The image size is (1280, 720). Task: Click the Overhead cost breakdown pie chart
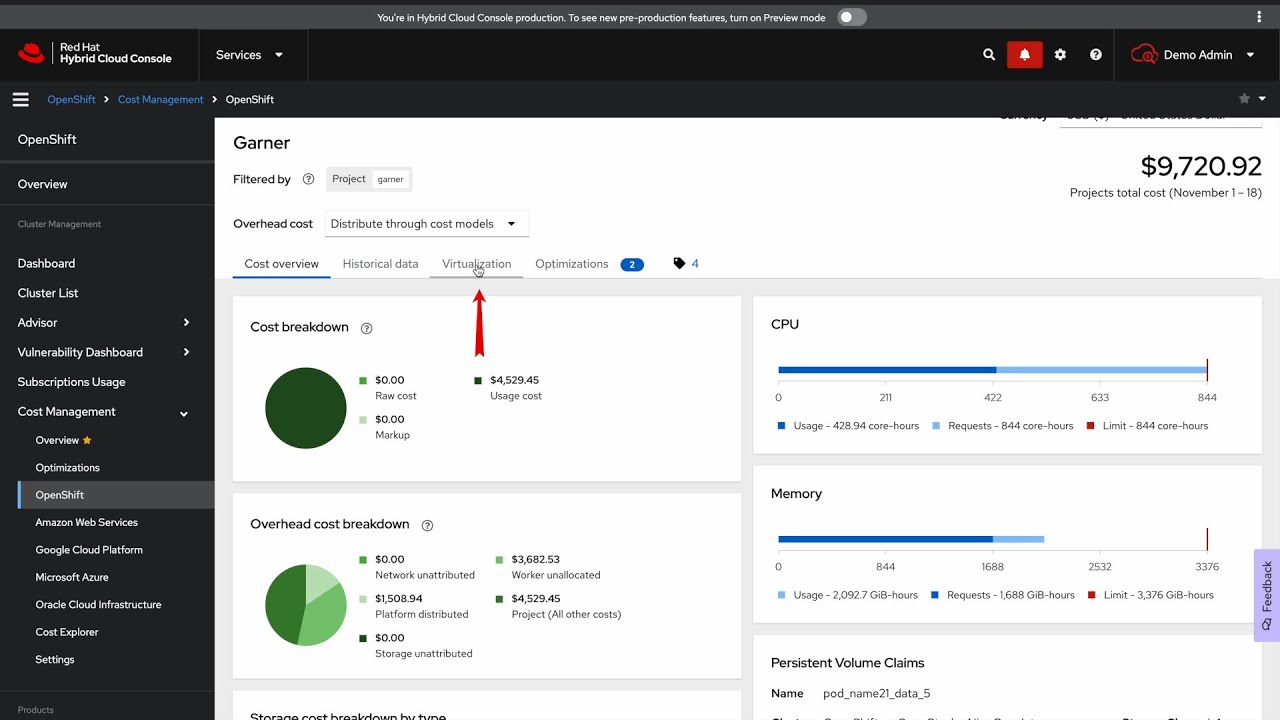pyautogui.click(x=306, y=605)
